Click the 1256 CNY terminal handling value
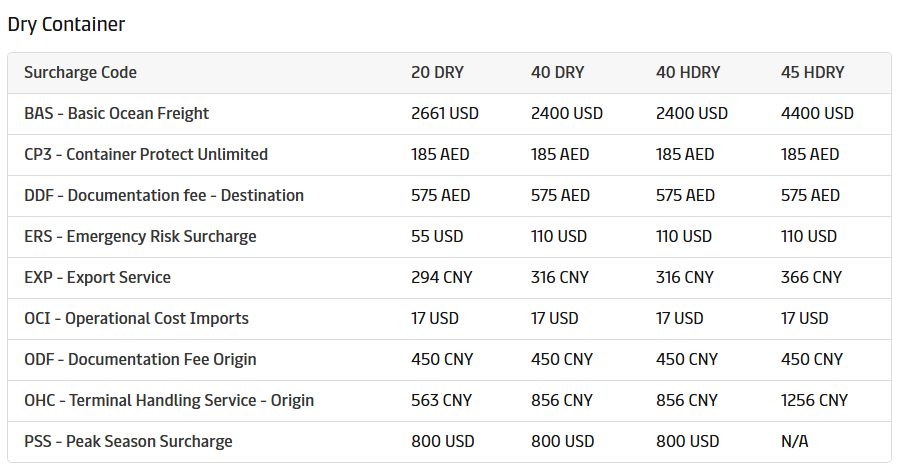Viewport: 899px width, 475px height. tap(814, 401)
